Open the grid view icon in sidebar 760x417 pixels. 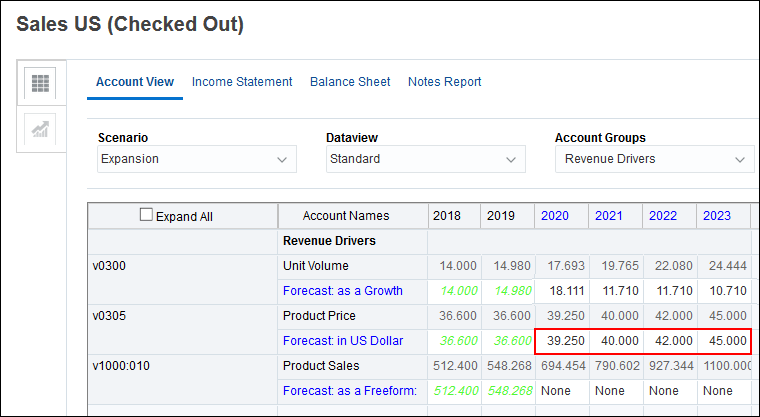point(40,83)
